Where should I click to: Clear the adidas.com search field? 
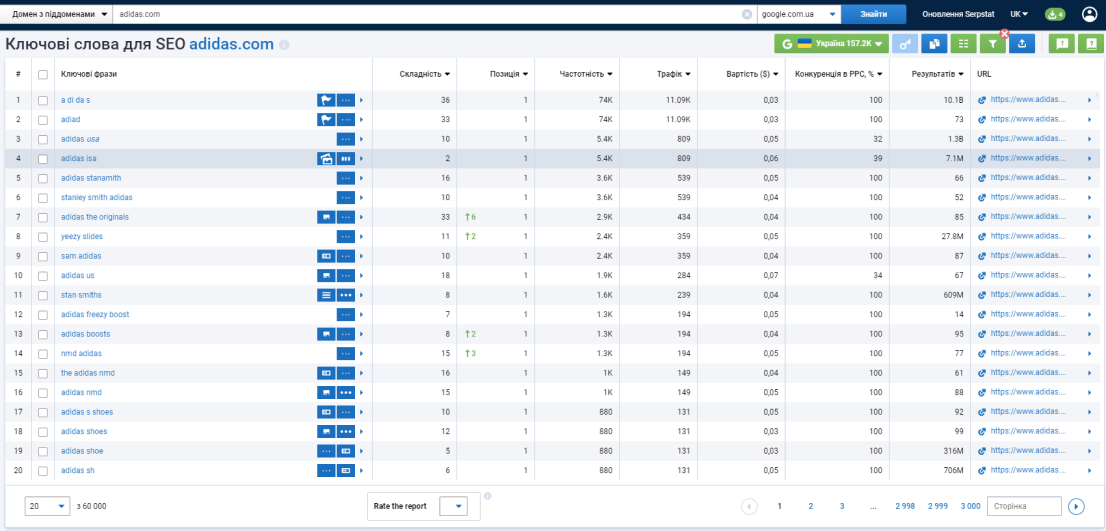point(747,13)
